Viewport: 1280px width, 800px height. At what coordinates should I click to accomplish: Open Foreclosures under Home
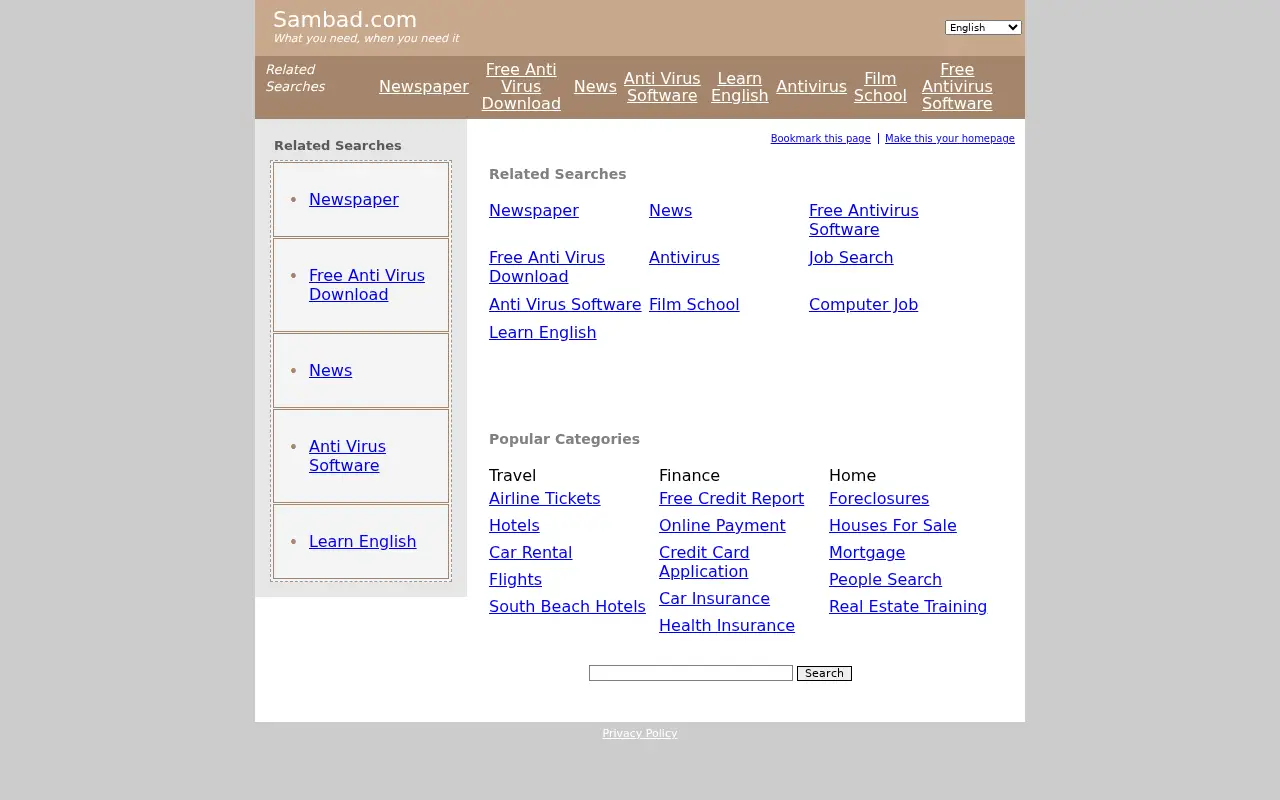tap(879, 498)
